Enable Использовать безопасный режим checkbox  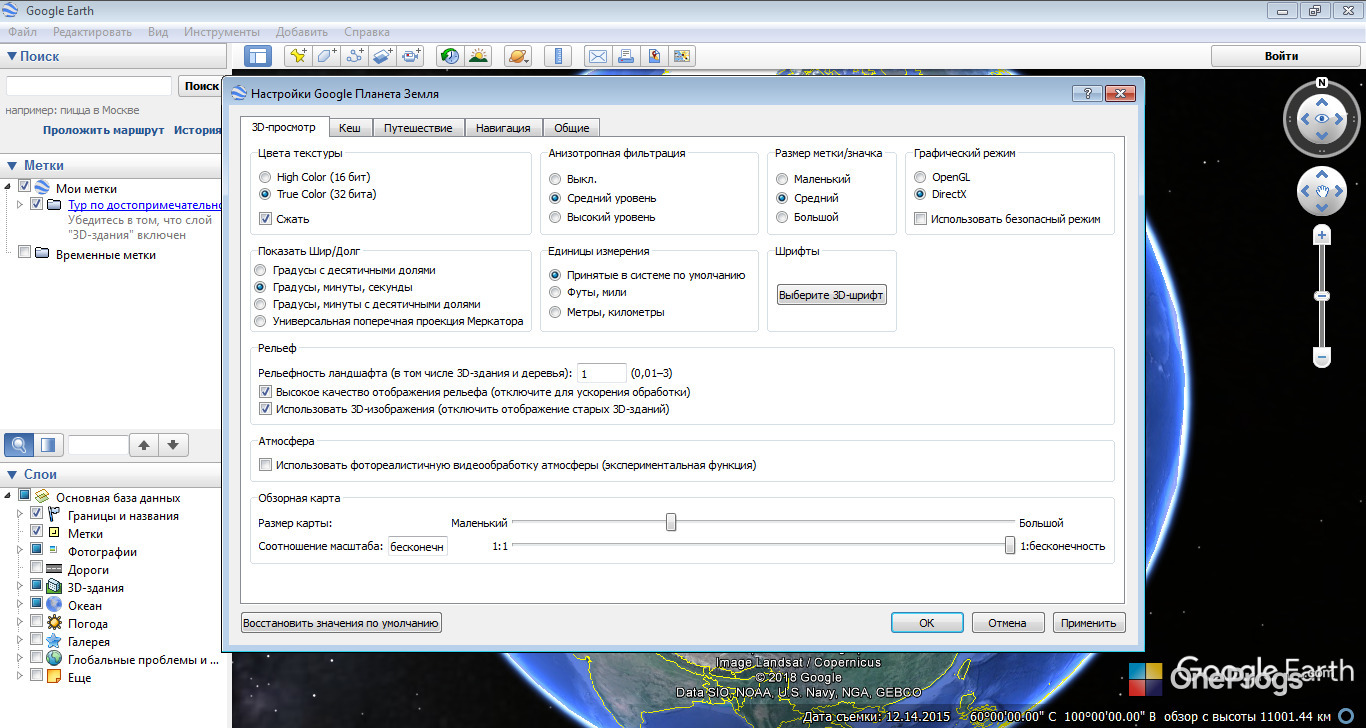pos(920,219)
